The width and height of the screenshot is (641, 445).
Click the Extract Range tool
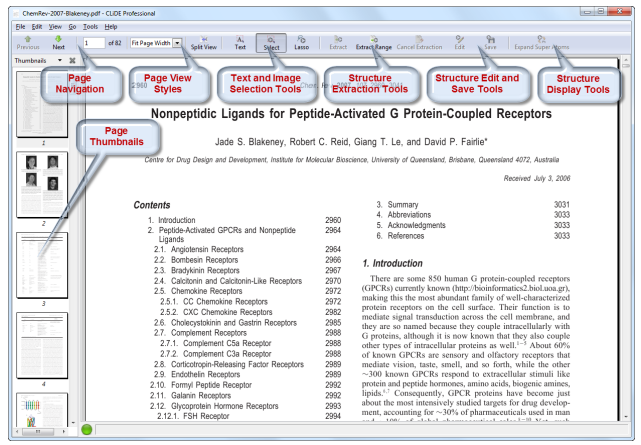pos(374,43)
